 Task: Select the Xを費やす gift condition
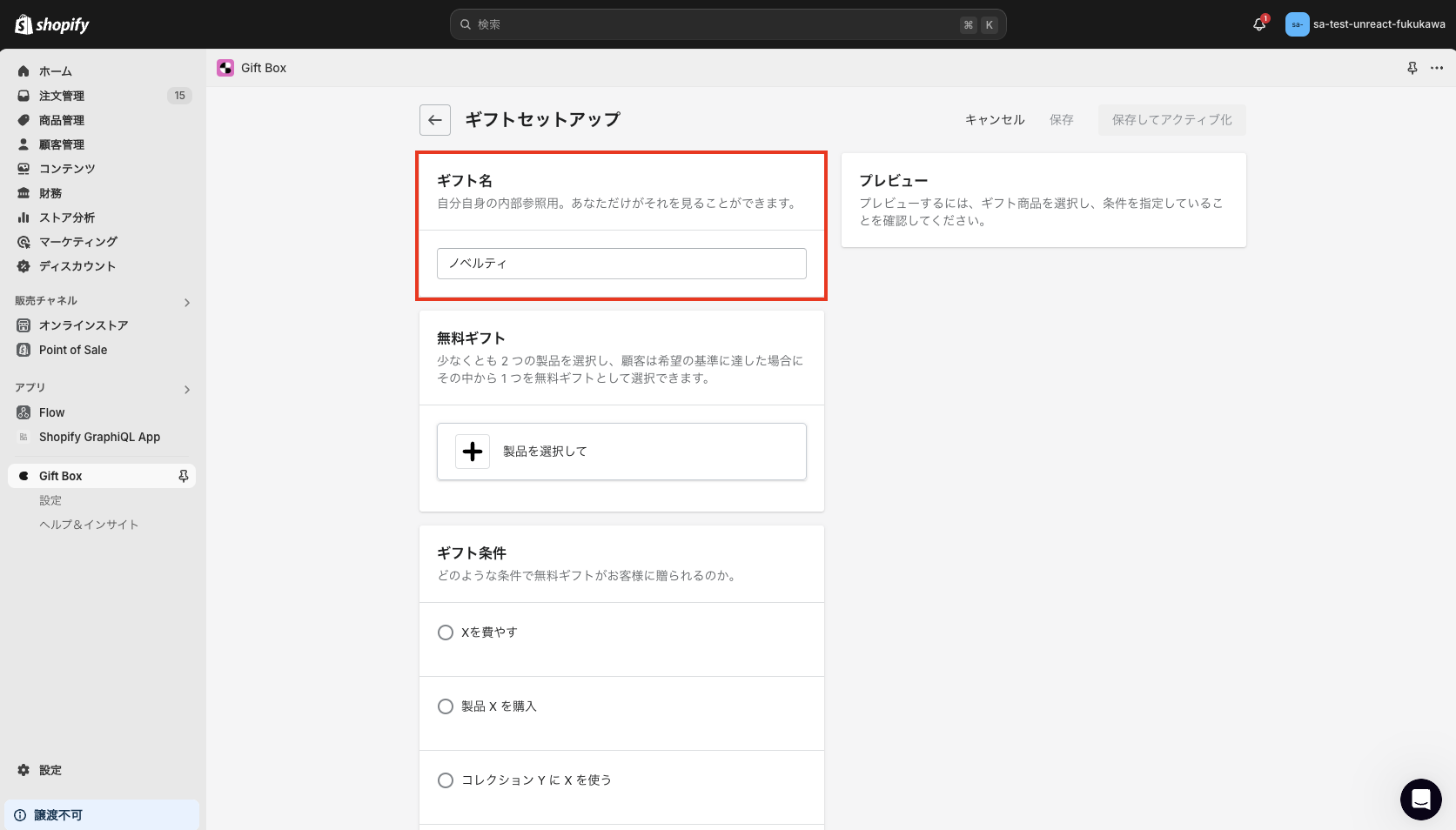pyautogui.click(x=446, y=632)
